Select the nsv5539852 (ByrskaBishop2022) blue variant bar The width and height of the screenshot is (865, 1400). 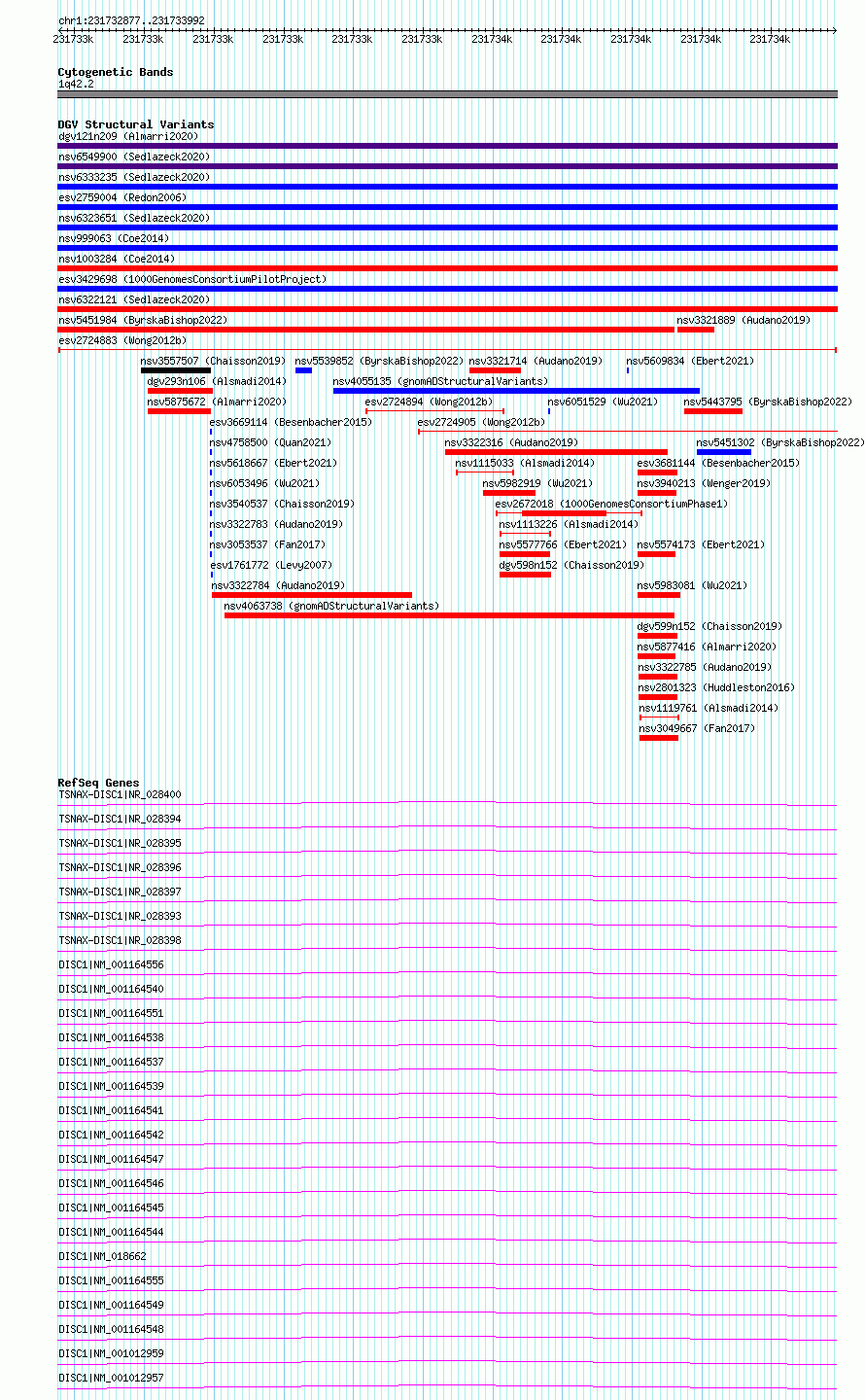point(303,369)
